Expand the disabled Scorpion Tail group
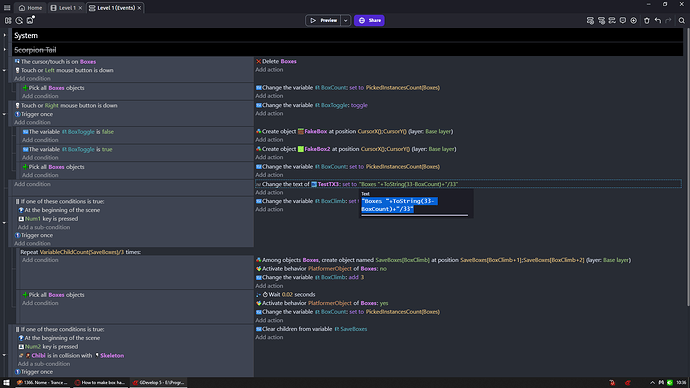 coord(5,50)
